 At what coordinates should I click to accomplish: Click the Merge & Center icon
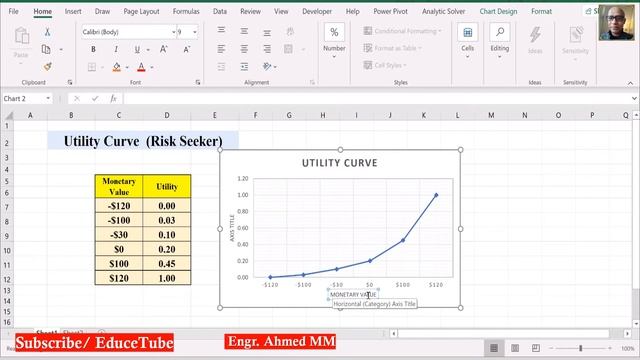[288, 49]
